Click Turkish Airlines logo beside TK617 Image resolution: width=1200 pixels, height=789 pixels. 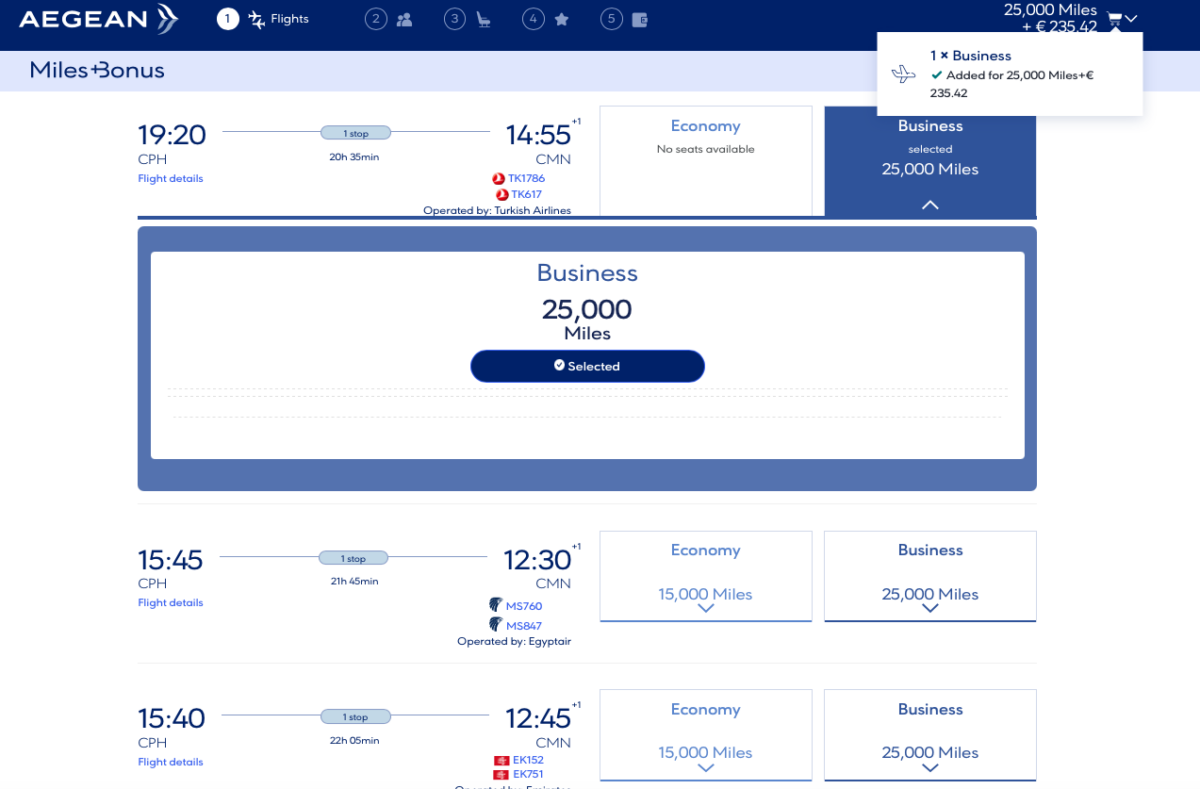coord(502,194)
